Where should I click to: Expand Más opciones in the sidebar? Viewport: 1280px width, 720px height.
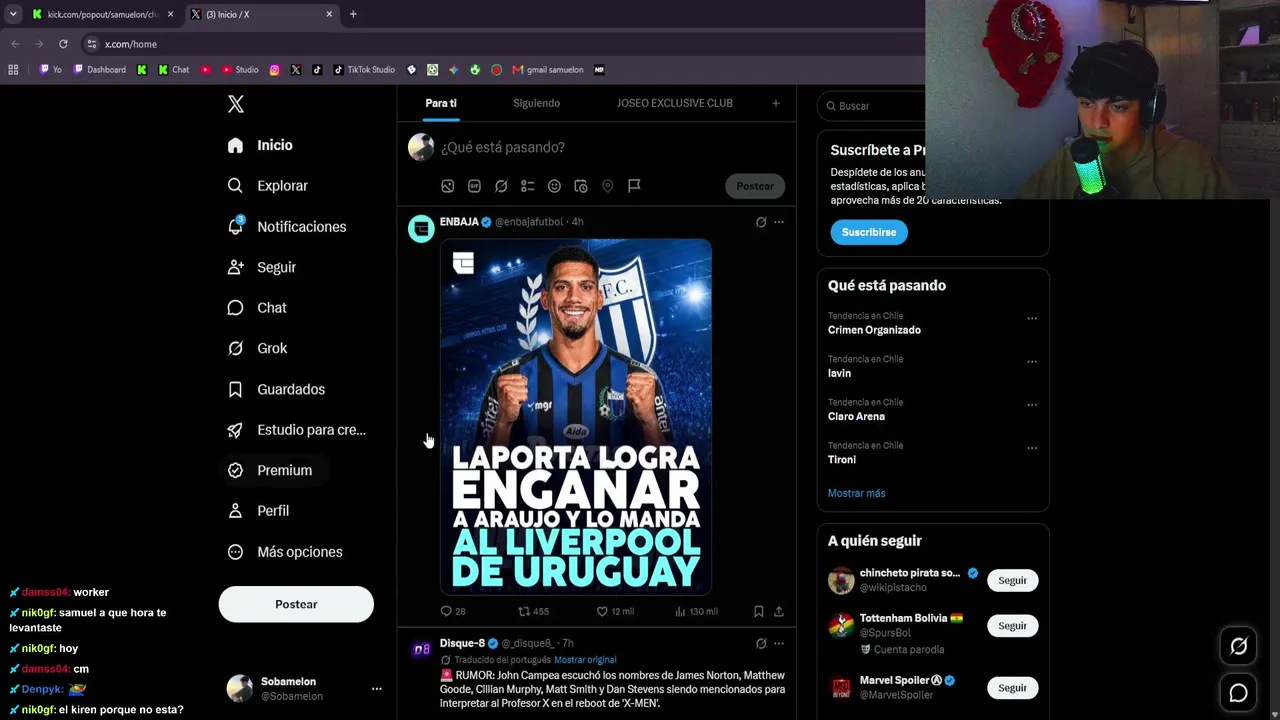[x=285, y=552]
